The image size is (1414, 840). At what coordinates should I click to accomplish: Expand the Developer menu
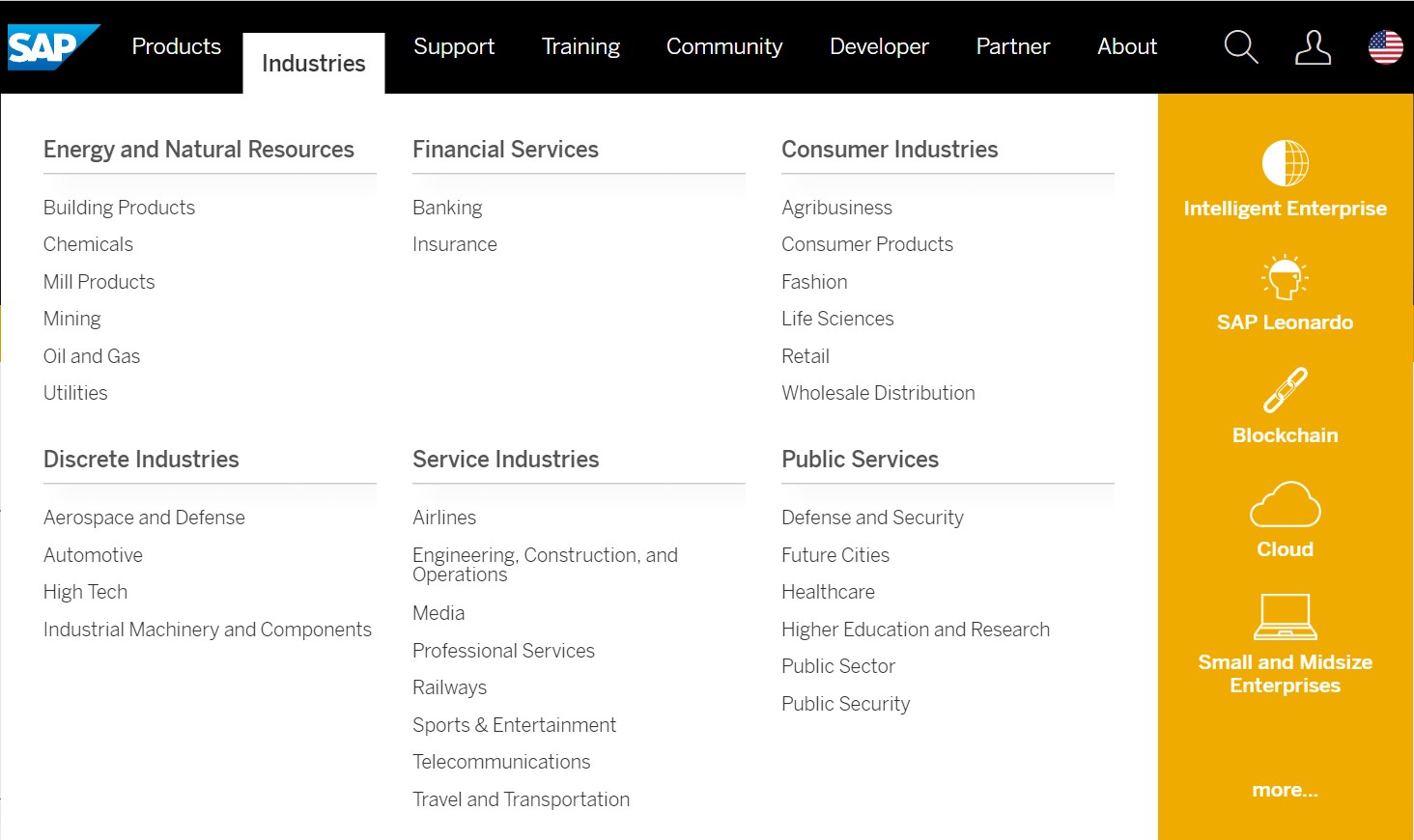[879, 46]
